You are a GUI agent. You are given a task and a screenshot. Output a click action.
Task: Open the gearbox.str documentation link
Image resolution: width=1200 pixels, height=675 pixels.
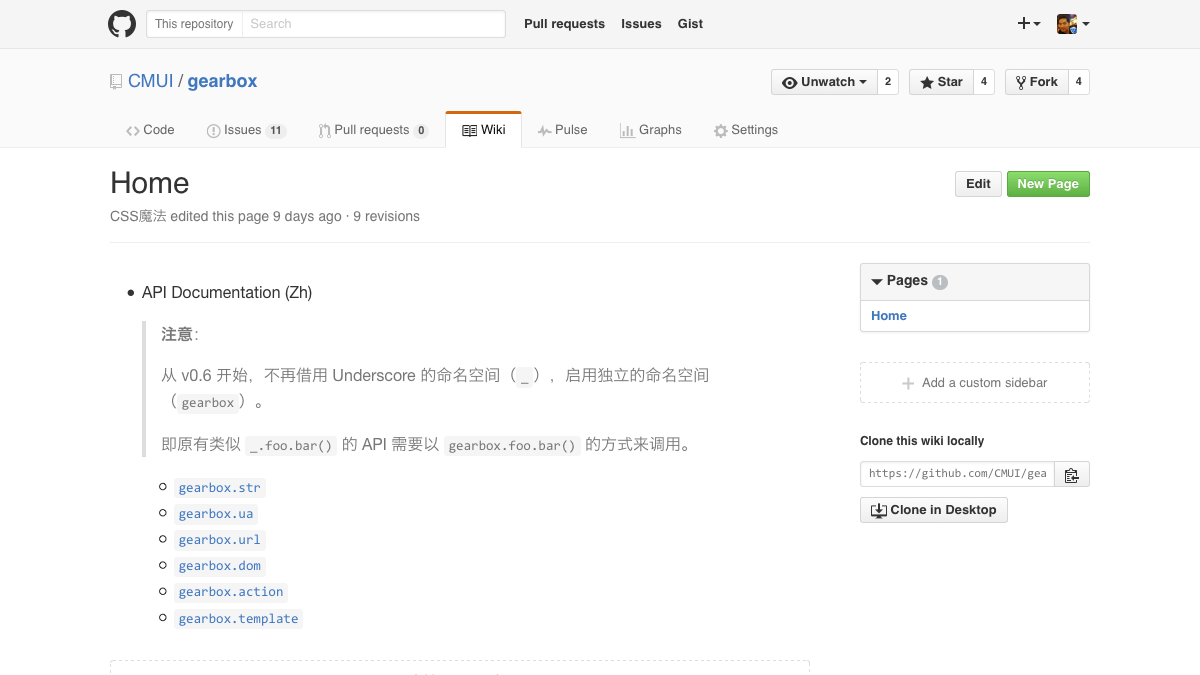[219, 488]
